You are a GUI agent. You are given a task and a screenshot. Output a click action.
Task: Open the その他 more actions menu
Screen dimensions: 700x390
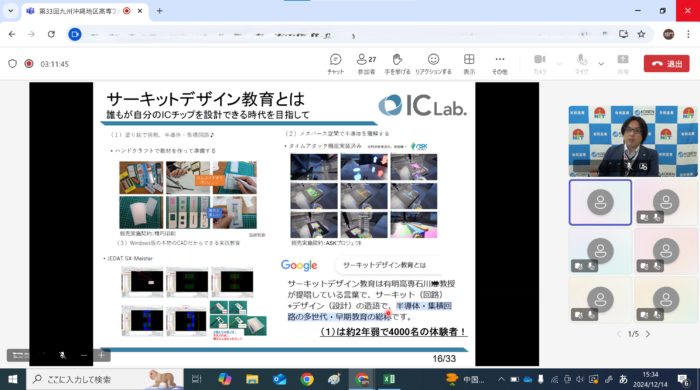click(x=500, y=64)
